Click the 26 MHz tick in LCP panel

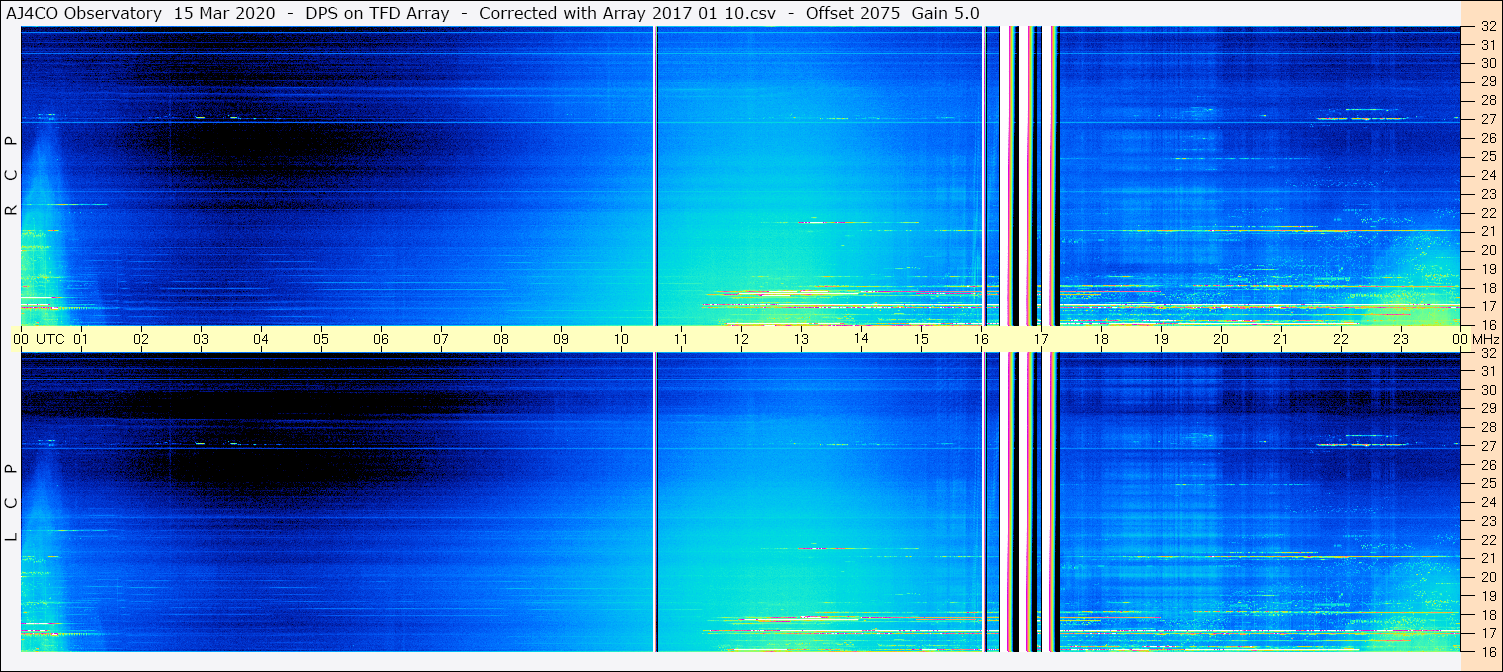[1487, 465]
